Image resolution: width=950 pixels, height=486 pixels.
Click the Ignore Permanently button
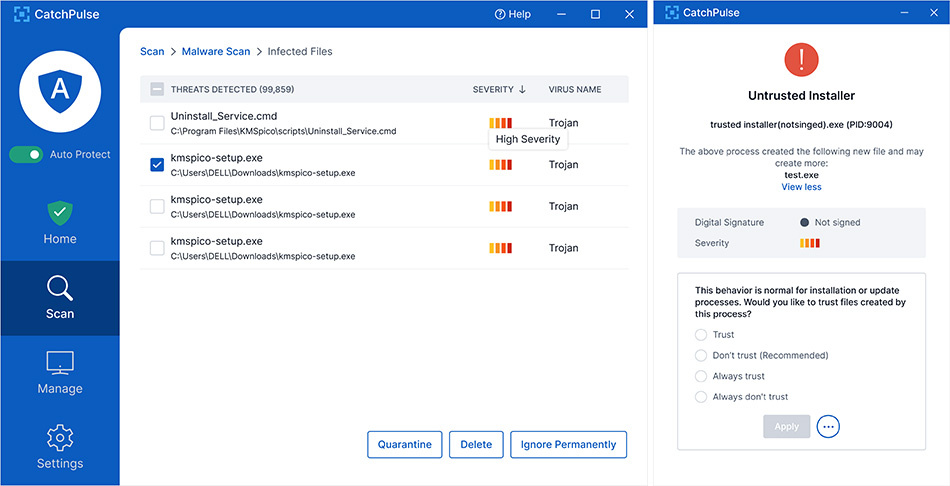[x=568, y=445]
